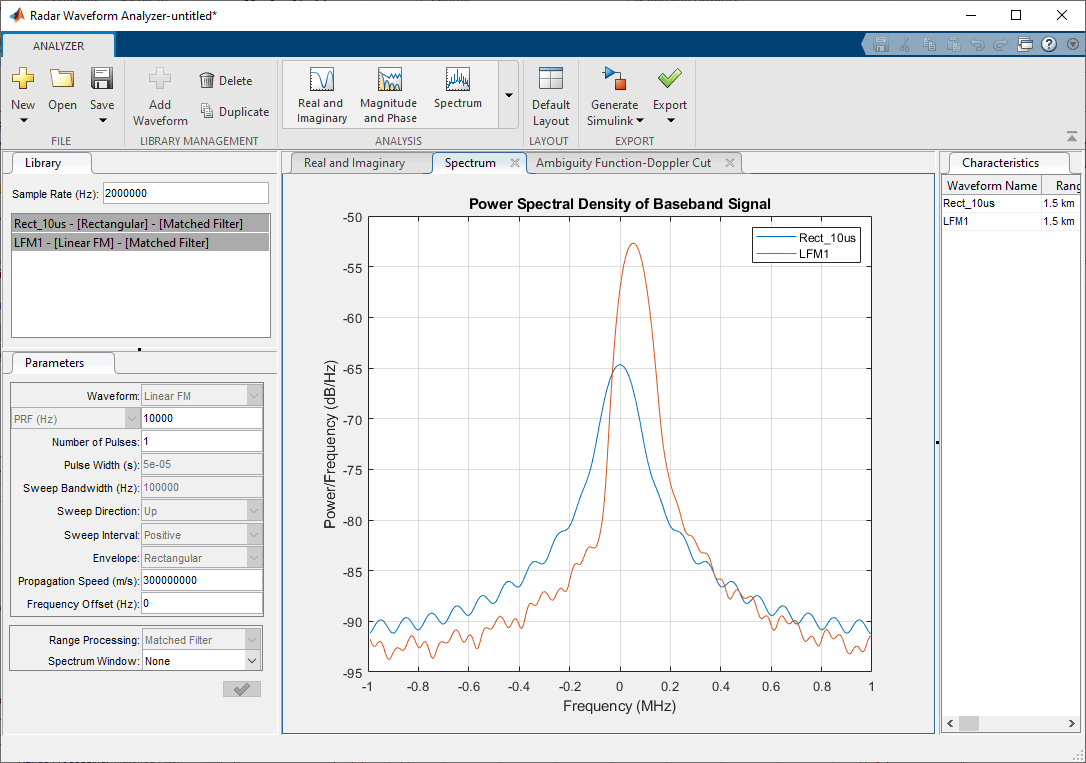
Task: Open the Help question mark icon
Action: point(1049,45)
